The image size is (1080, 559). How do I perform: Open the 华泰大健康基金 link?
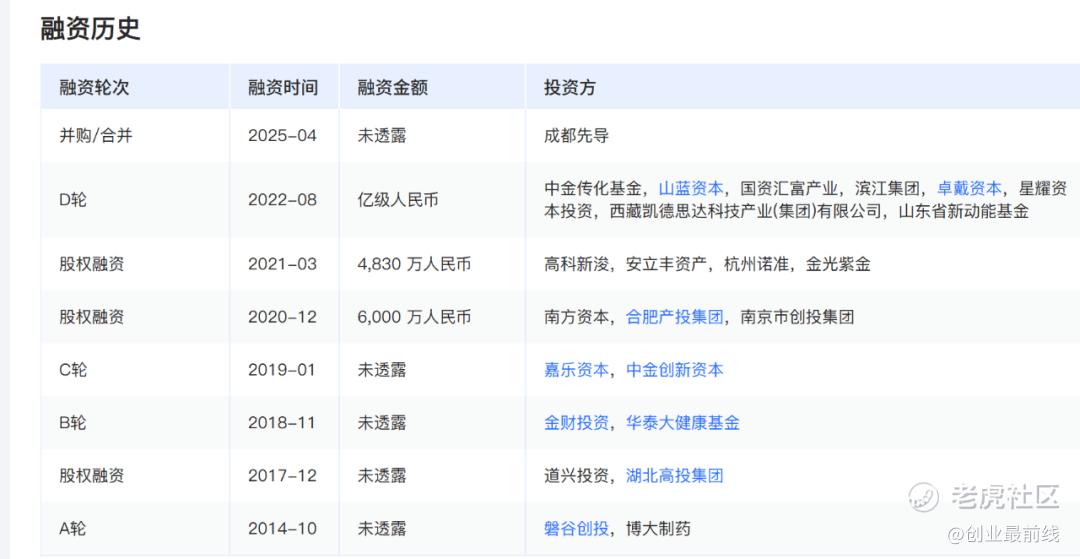(x=683, y=423)
